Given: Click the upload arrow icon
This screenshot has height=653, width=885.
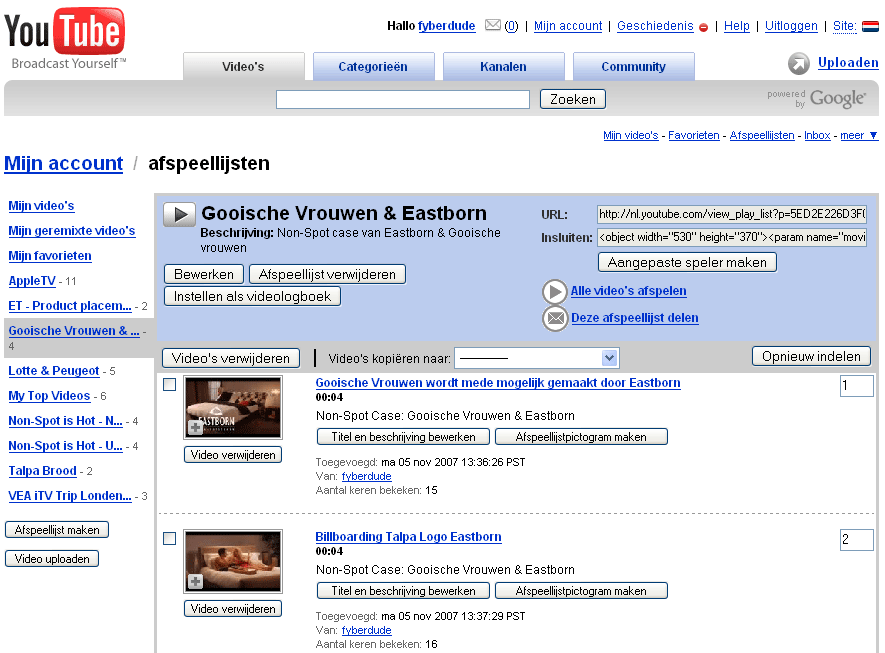Looking at the screenshot, I should point(799,63).
